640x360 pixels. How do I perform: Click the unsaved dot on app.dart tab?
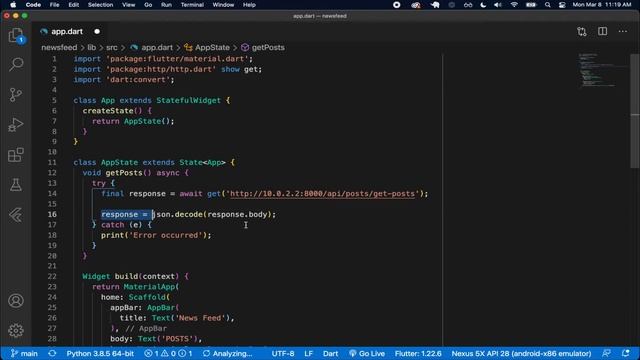coord(97,31)
